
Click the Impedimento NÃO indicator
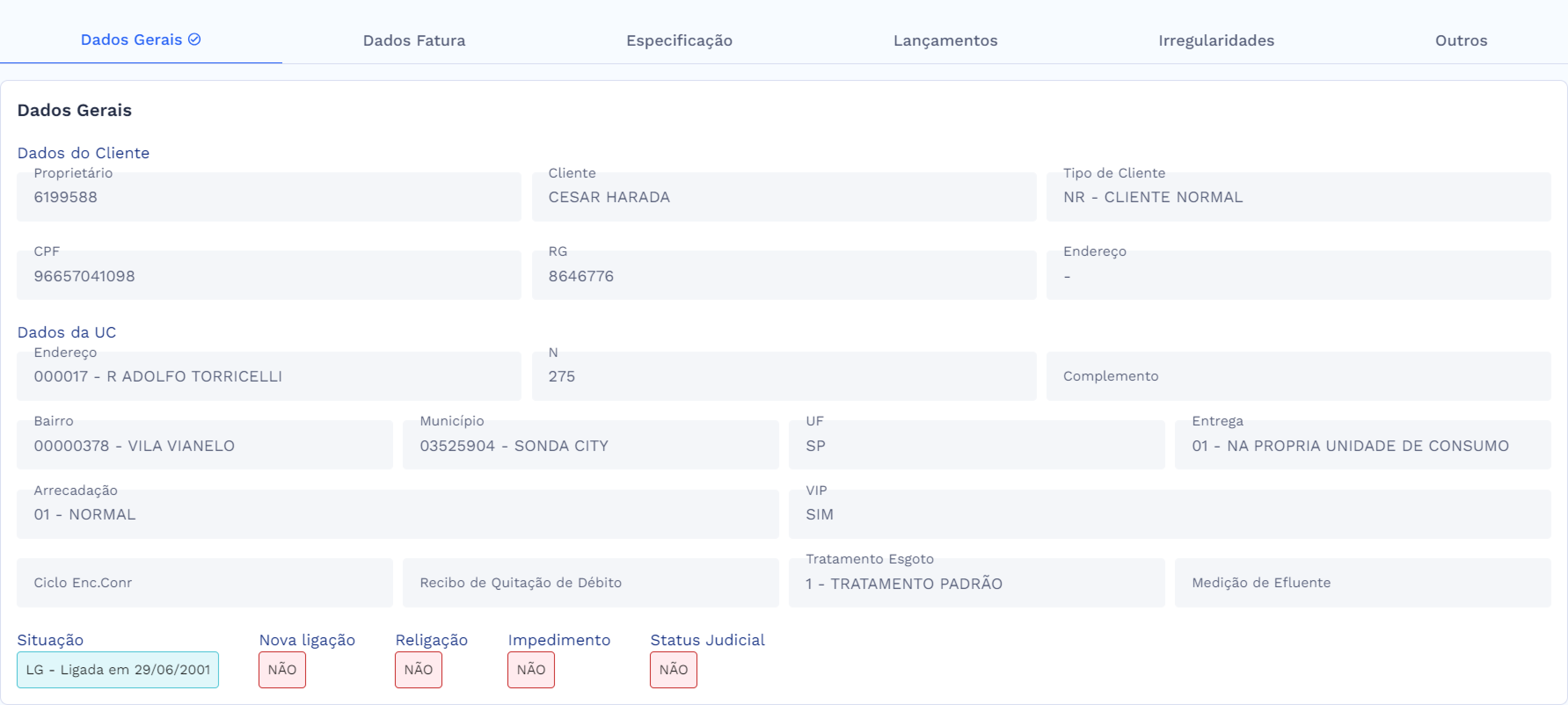530,669
